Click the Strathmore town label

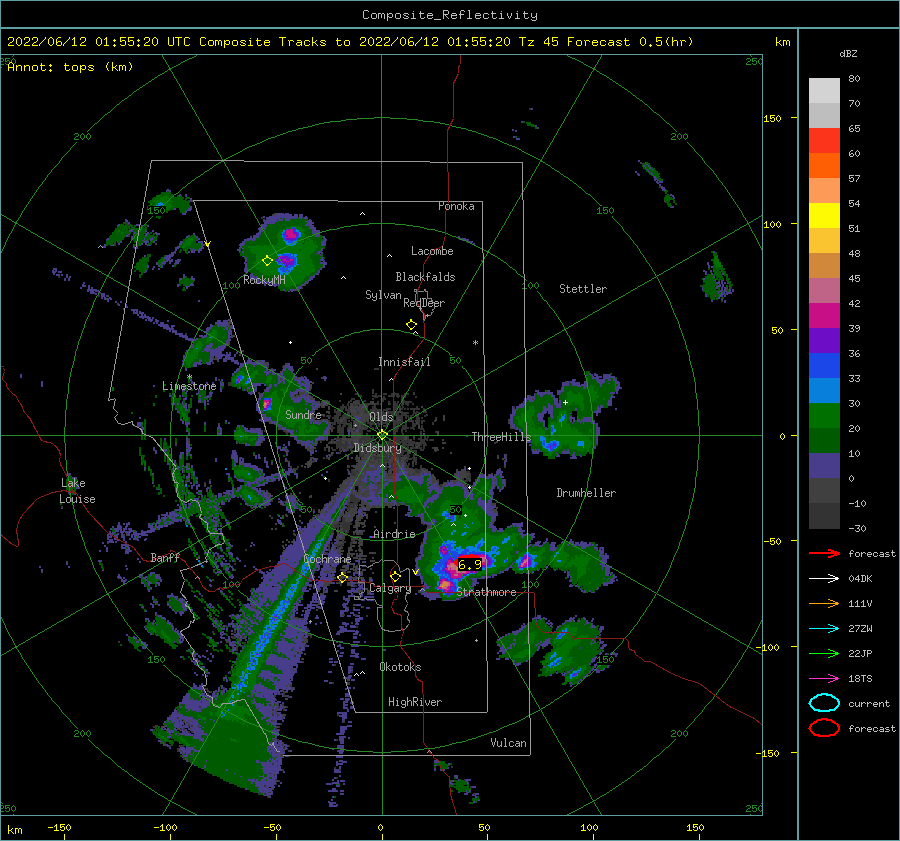coord(487,592)
